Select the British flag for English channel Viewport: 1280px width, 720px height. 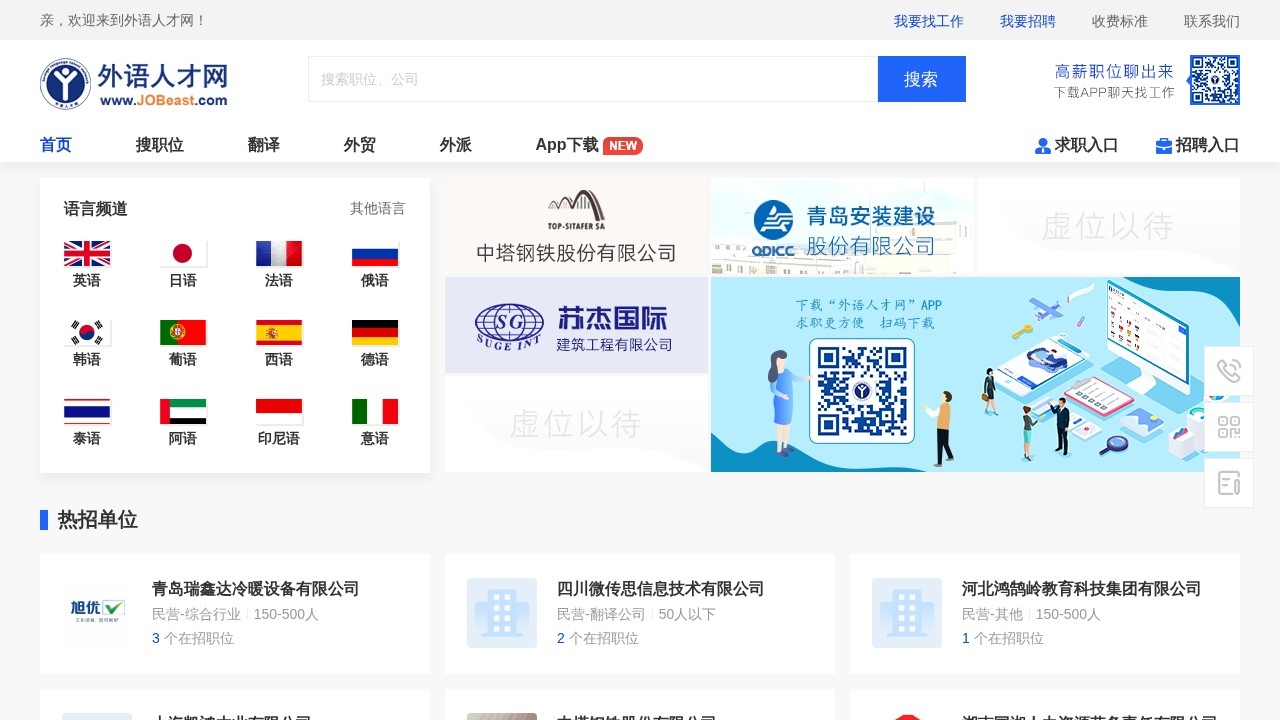[87, 253]
